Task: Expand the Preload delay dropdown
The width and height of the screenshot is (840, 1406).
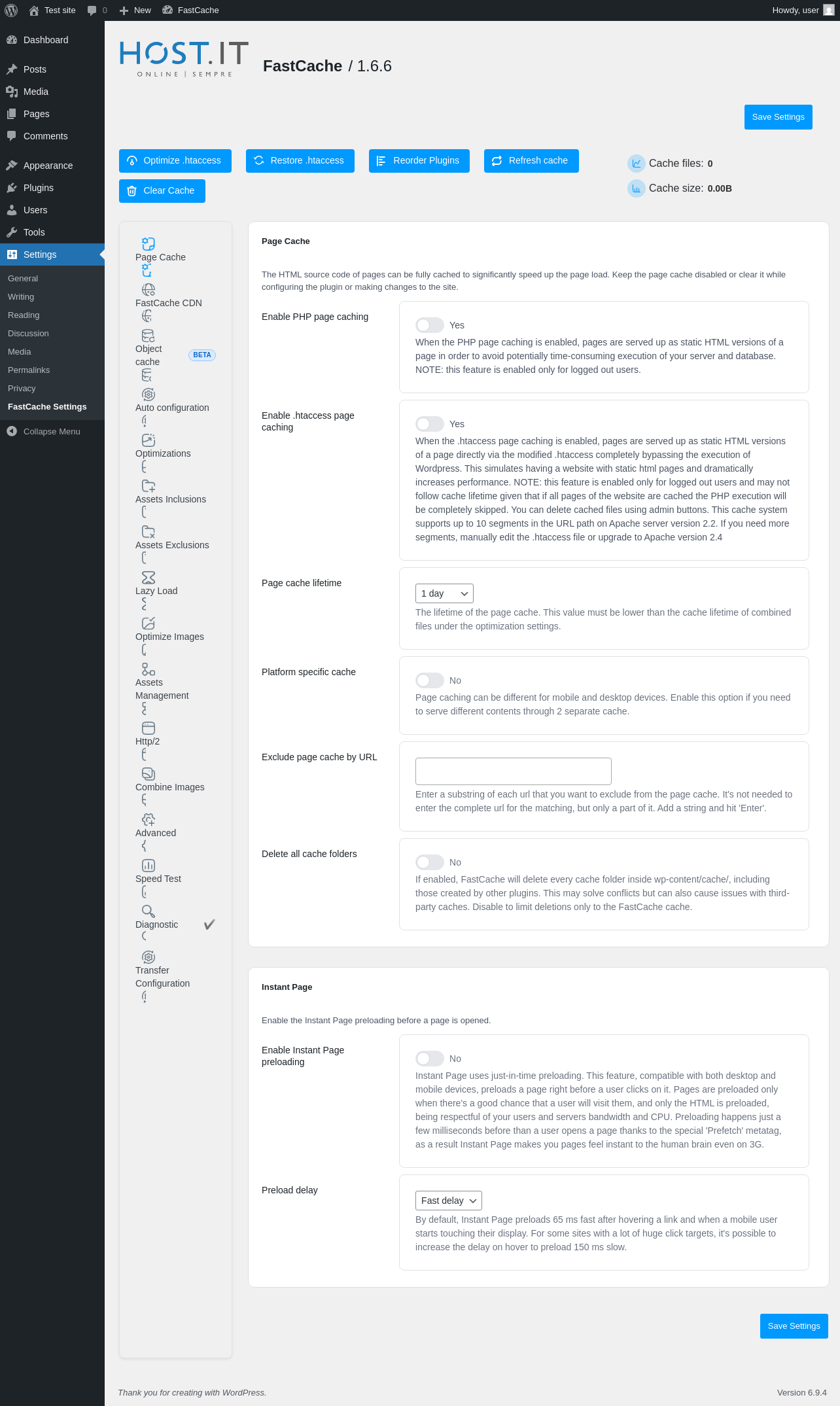Action: pyautogui.click(x=449, y=1201)
